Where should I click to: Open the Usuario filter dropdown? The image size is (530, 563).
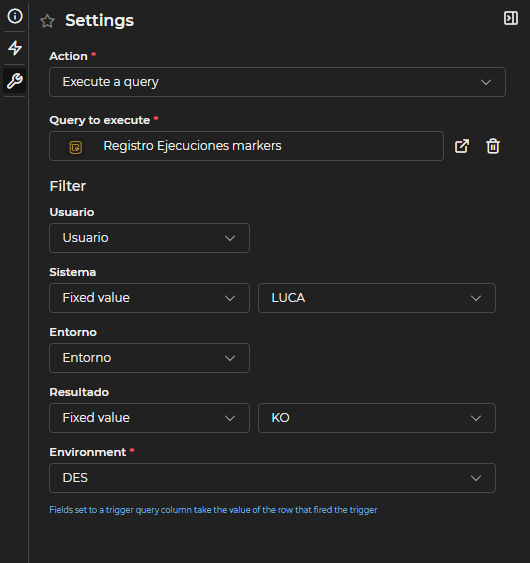click(149, 238)
